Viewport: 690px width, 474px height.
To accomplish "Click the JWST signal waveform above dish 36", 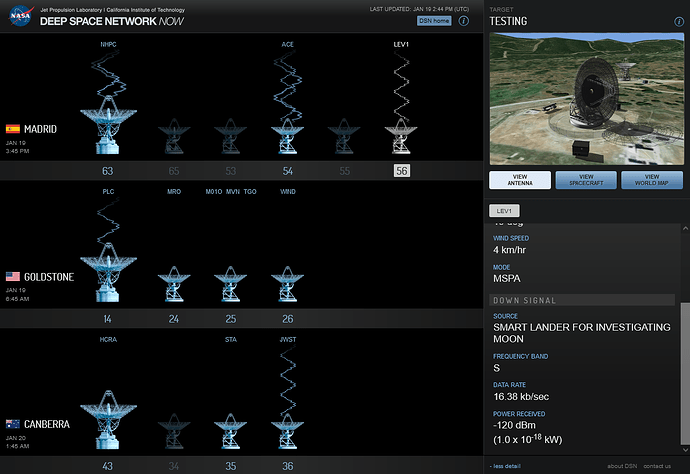I will tap(288, 381).
